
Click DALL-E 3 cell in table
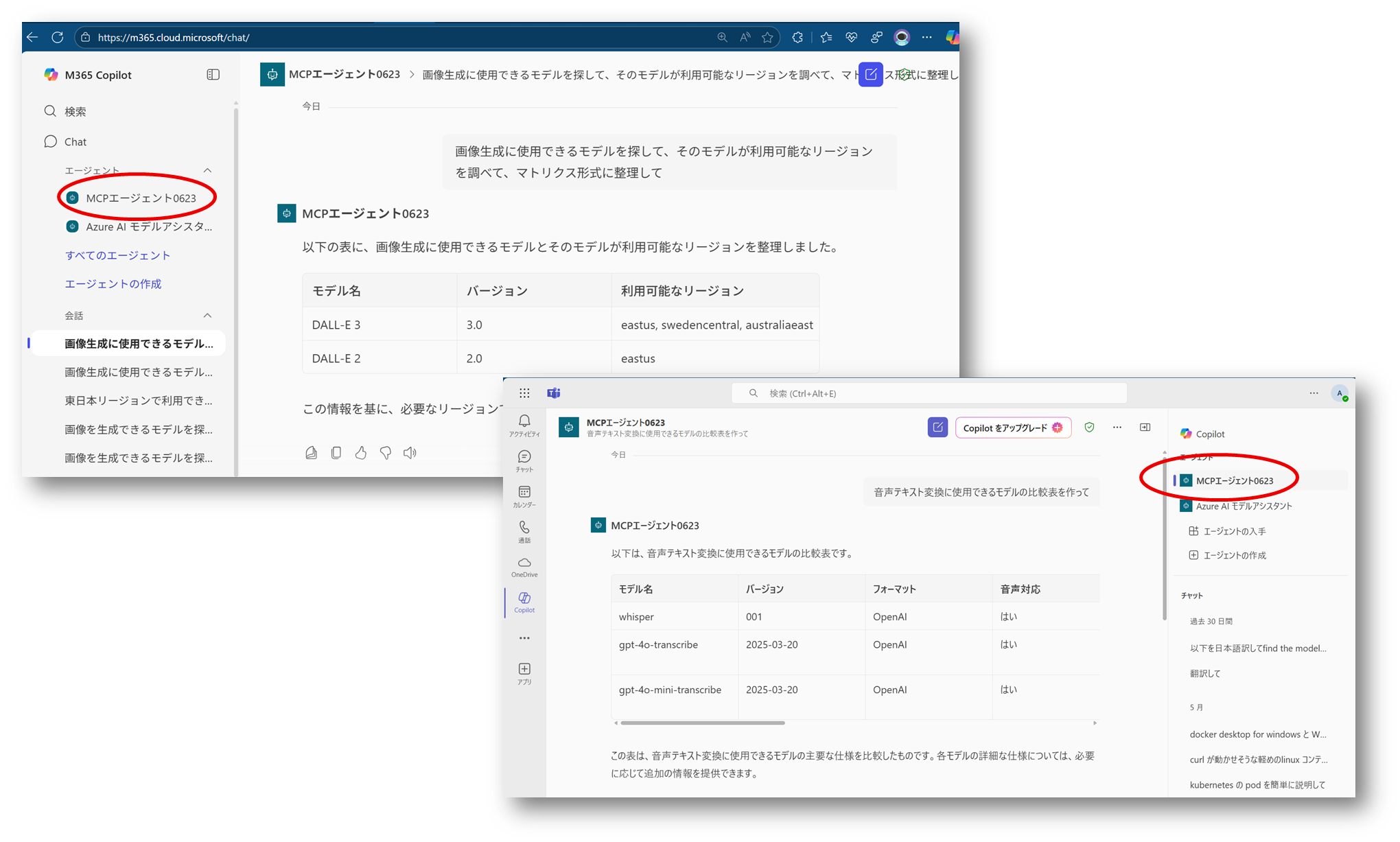[380, 325]
